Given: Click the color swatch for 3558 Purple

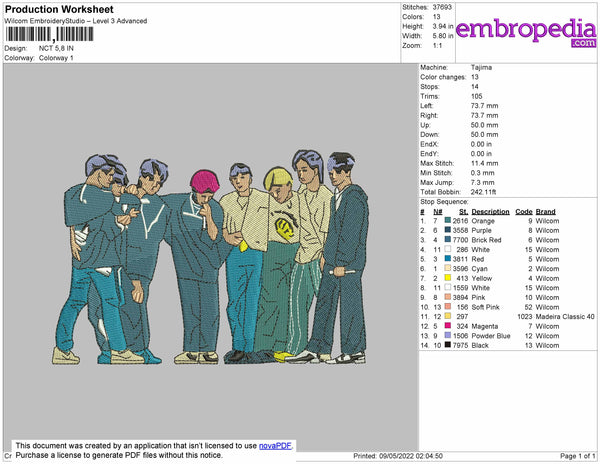Looking at the screenshot, I should pyautogui.click(x=448, y=230).
